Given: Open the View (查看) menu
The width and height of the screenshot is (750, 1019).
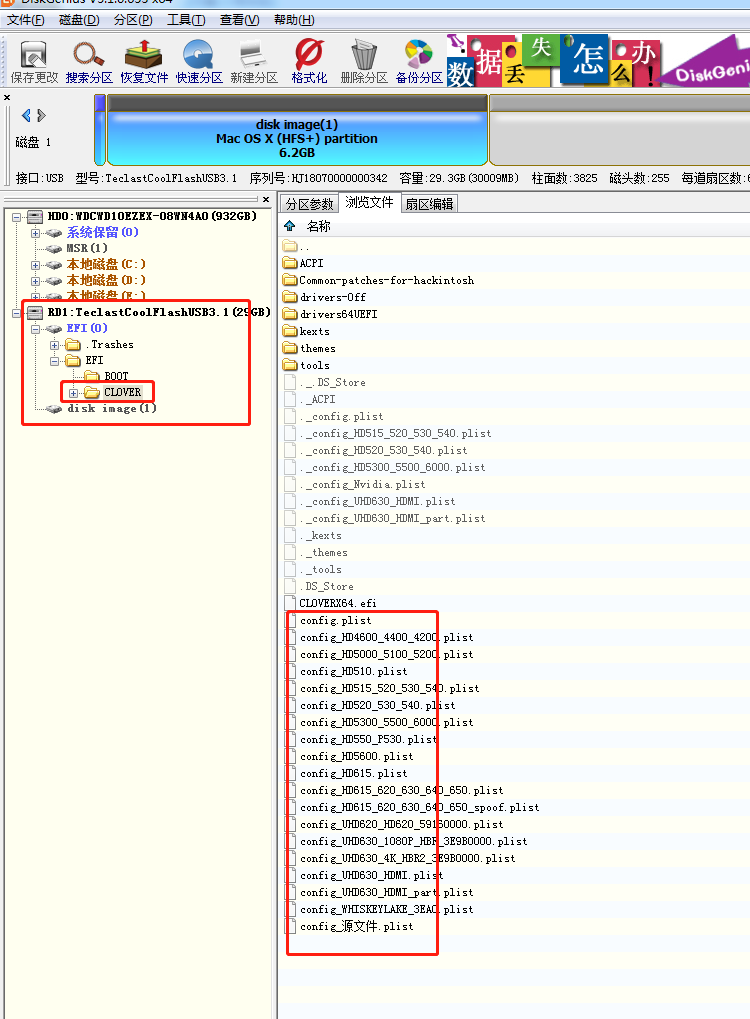Looking at the screenshot, I should [x=239, y=20].
